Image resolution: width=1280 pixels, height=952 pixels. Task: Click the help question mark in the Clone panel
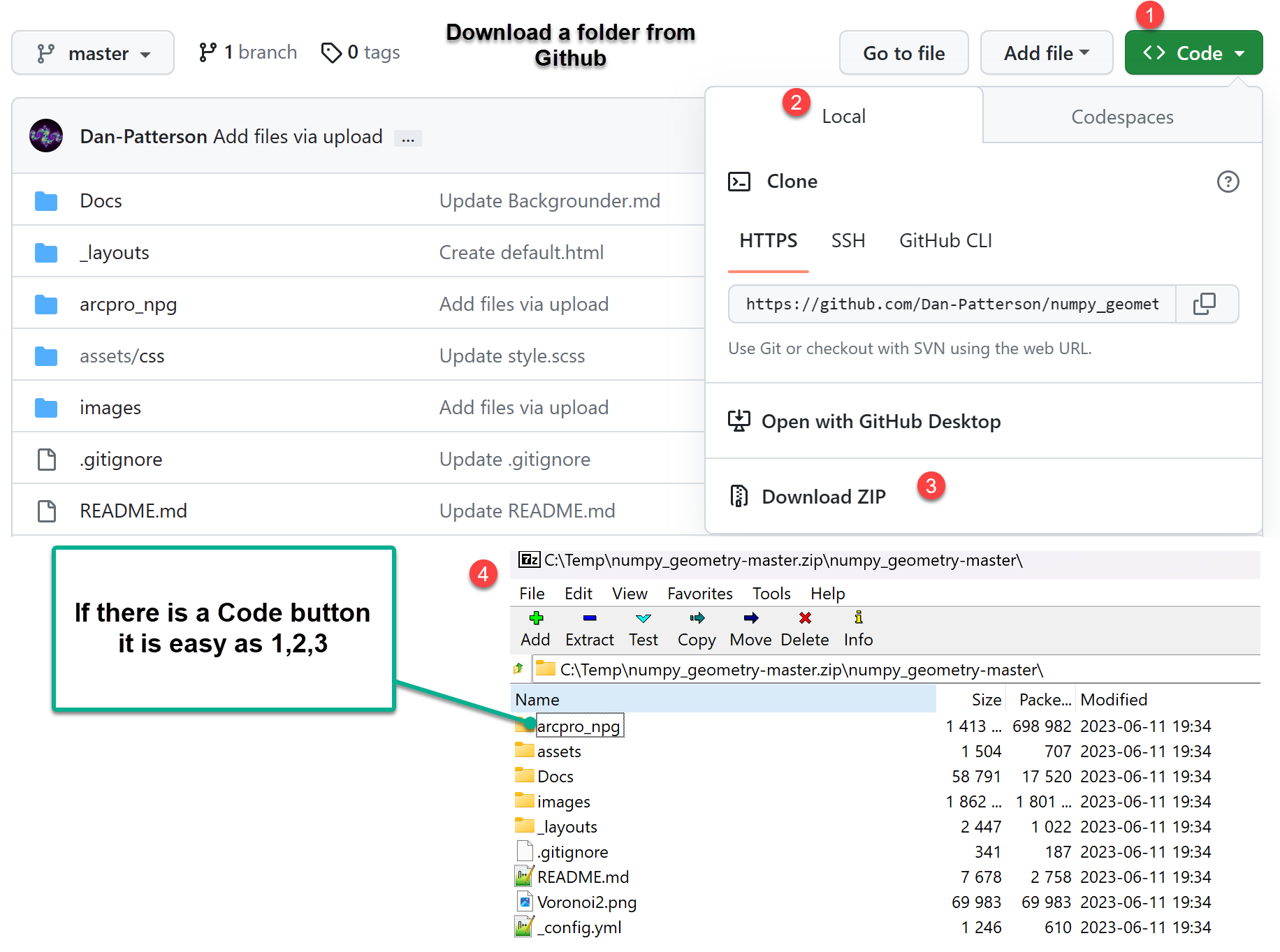[x=1229, y=182]
